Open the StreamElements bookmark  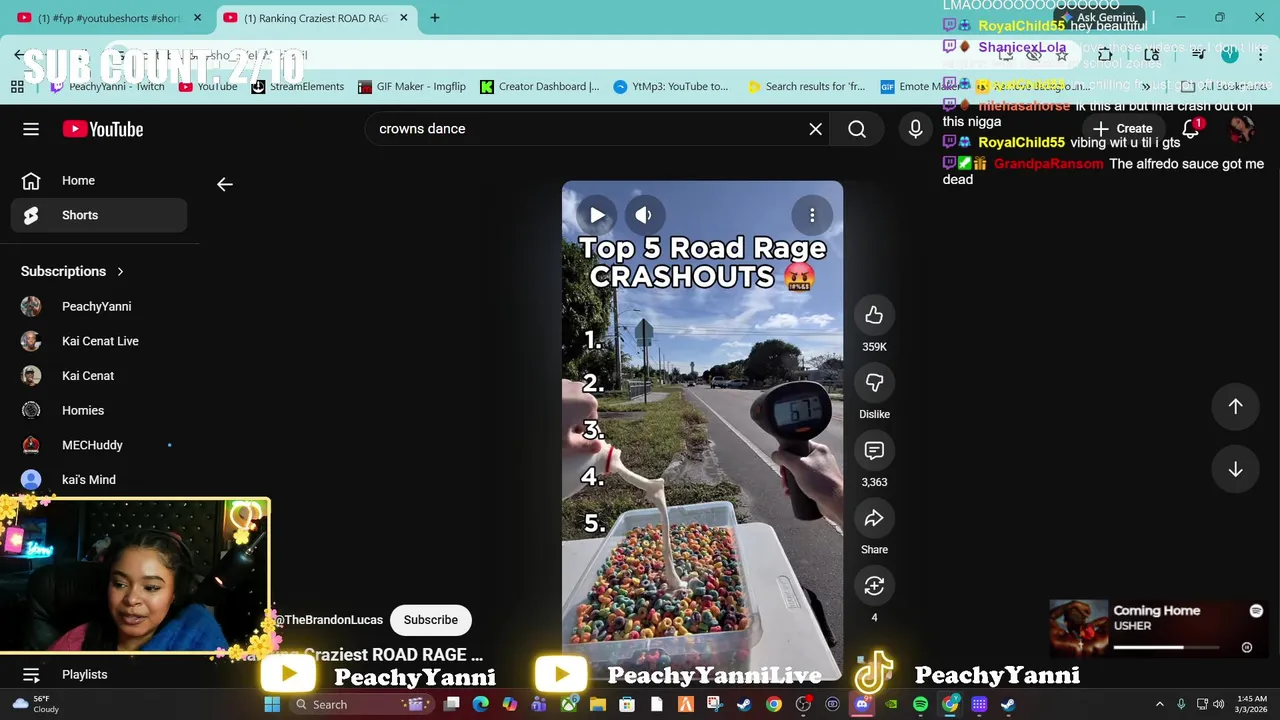[x=297, y=87]
